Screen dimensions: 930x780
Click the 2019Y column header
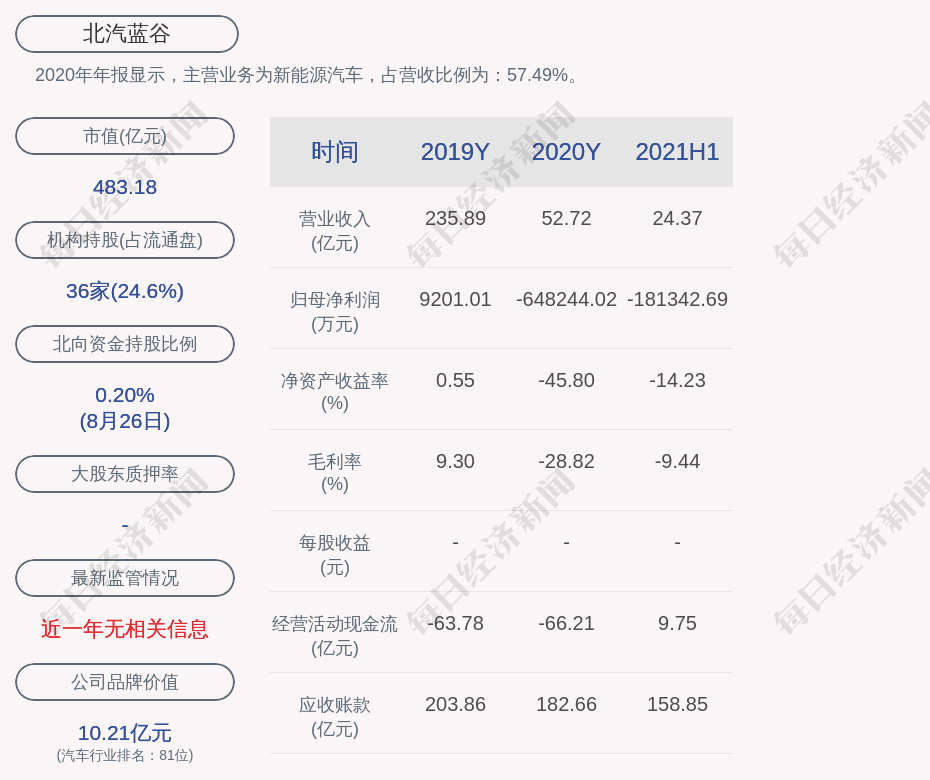[x=455, y=152]
